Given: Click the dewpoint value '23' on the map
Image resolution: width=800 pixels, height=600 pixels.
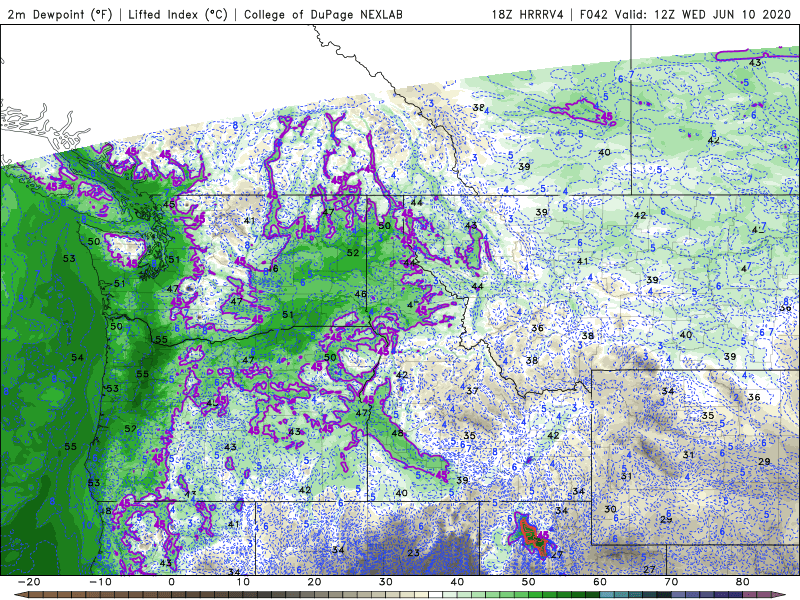Looking at the screenshot, I should pos(413,553).
